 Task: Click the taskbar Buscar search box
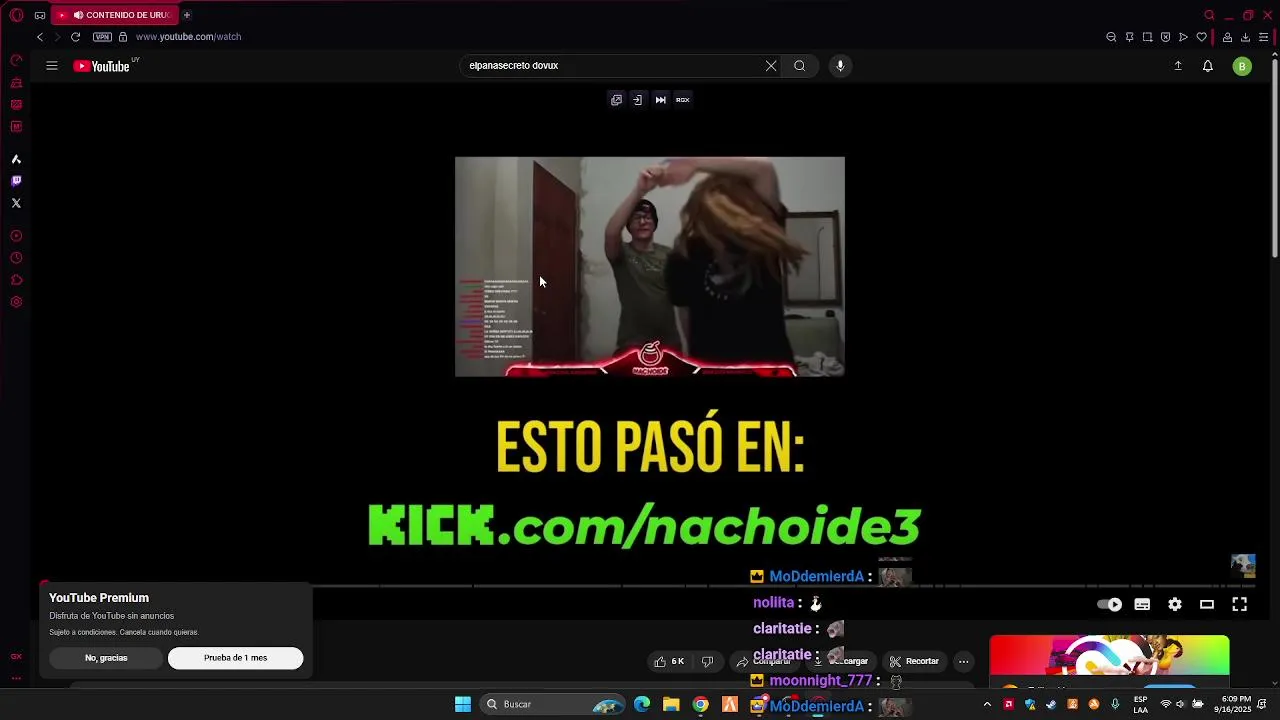(552, 704)
